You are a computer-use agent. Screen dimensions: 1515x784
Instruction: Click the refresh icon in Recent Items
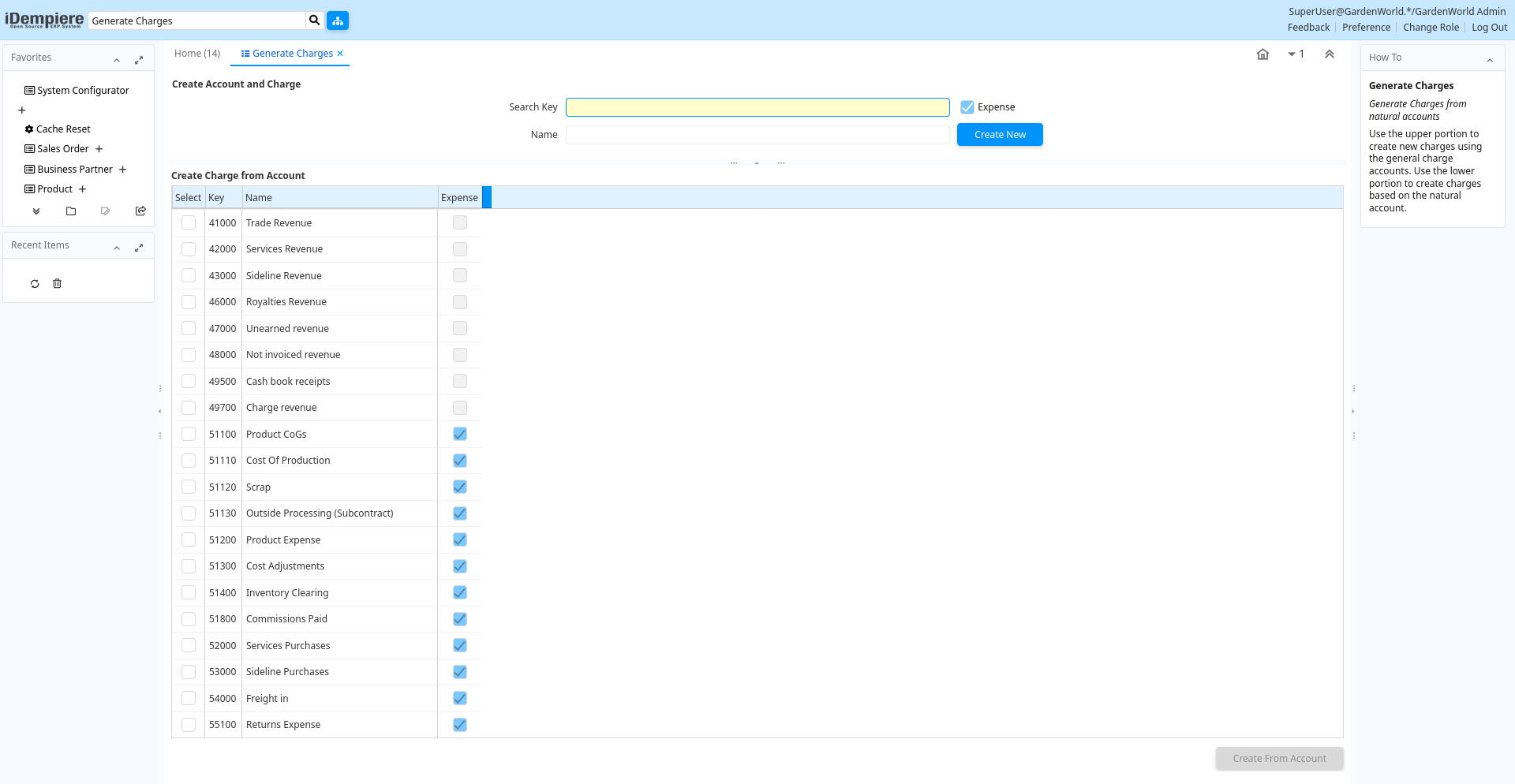35,284
